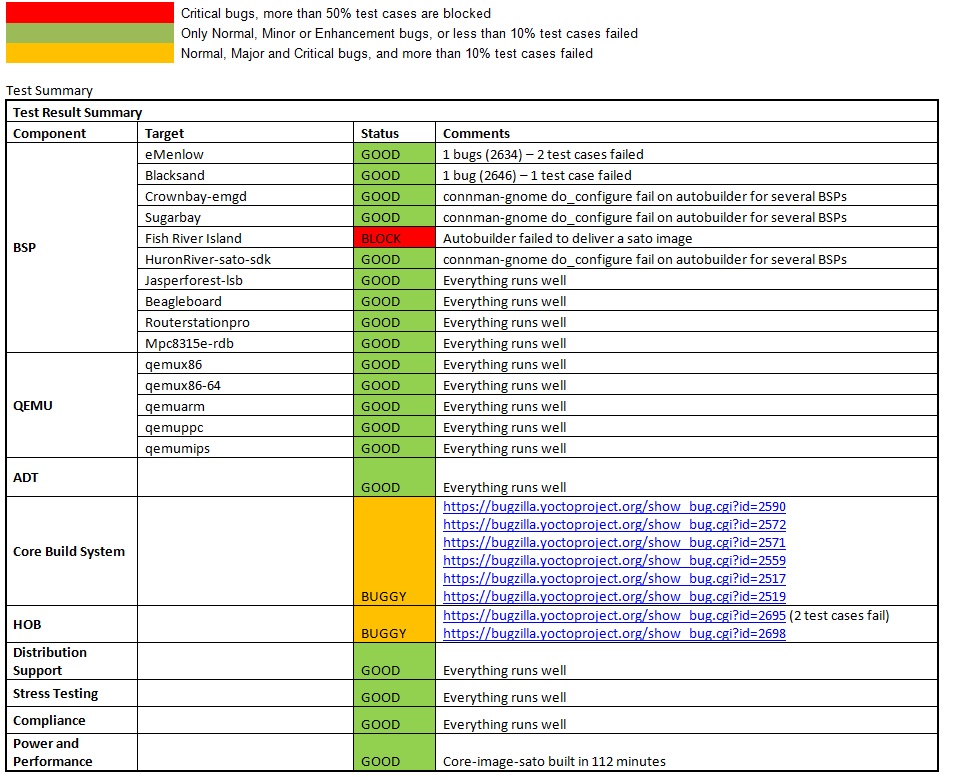Screen dimensions: 968x780
Task: Open the HOB bug 2698 link
Action: pos(614,634)
